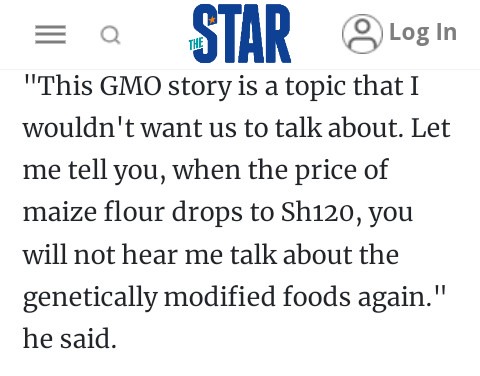Click the orange star inside the logo
Image resolution: width=480 pixels, height=376 pixels.
[212, 21]
